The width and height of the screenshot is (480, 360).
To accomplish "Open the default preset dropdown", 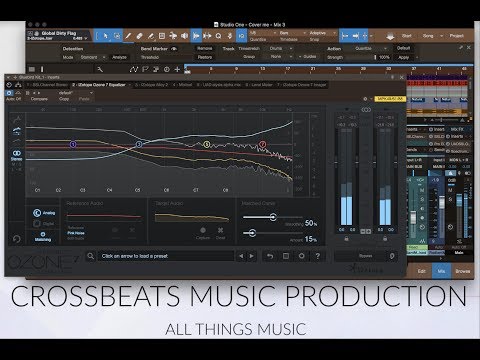I will (75, 93).
